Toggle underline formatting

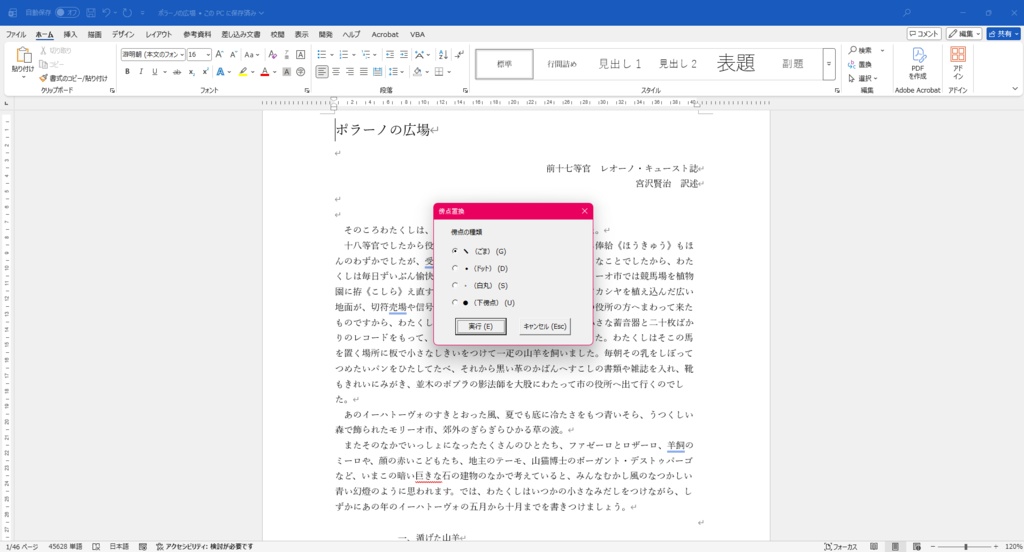(x=154, y=72)
